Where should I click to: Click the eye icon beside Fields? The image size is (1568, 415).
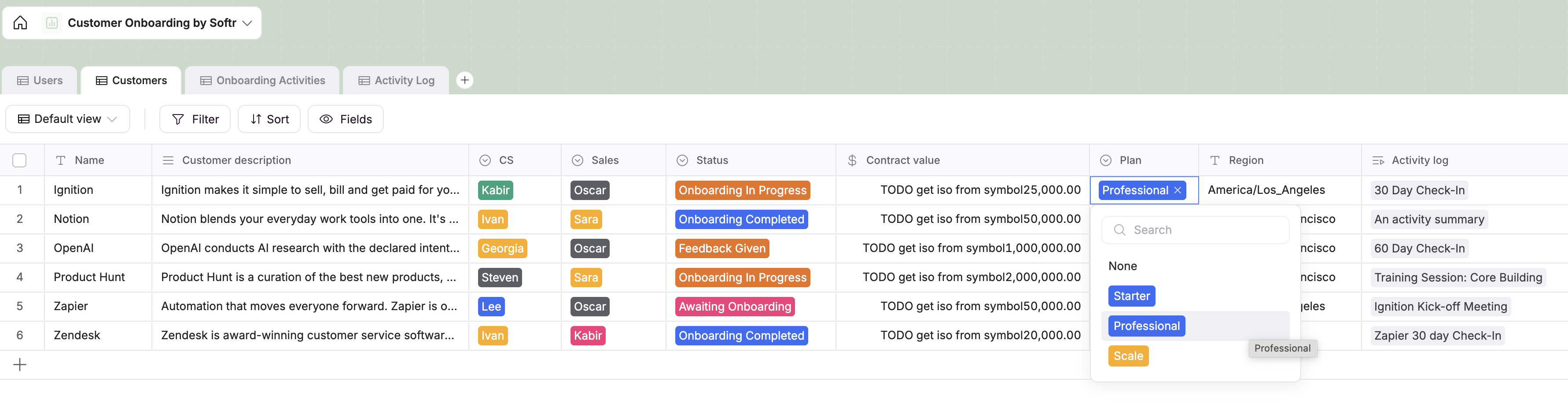point(327,119)
